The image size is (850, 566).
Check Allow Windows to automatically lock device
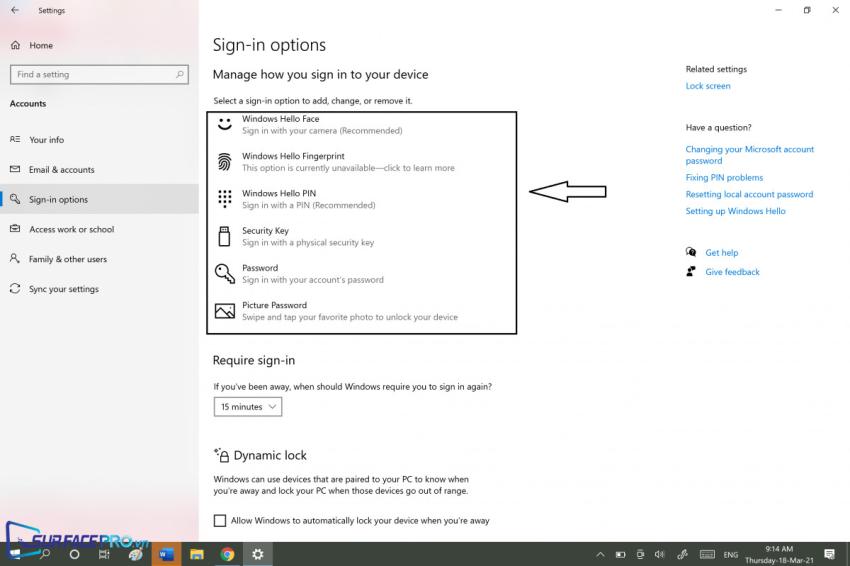[x=220, y=520]
